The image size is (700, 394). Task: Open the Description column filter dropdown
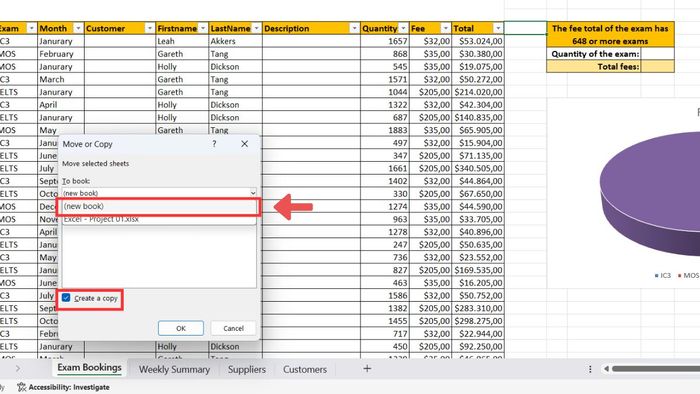pyautogui.click(x=354, y=28)
